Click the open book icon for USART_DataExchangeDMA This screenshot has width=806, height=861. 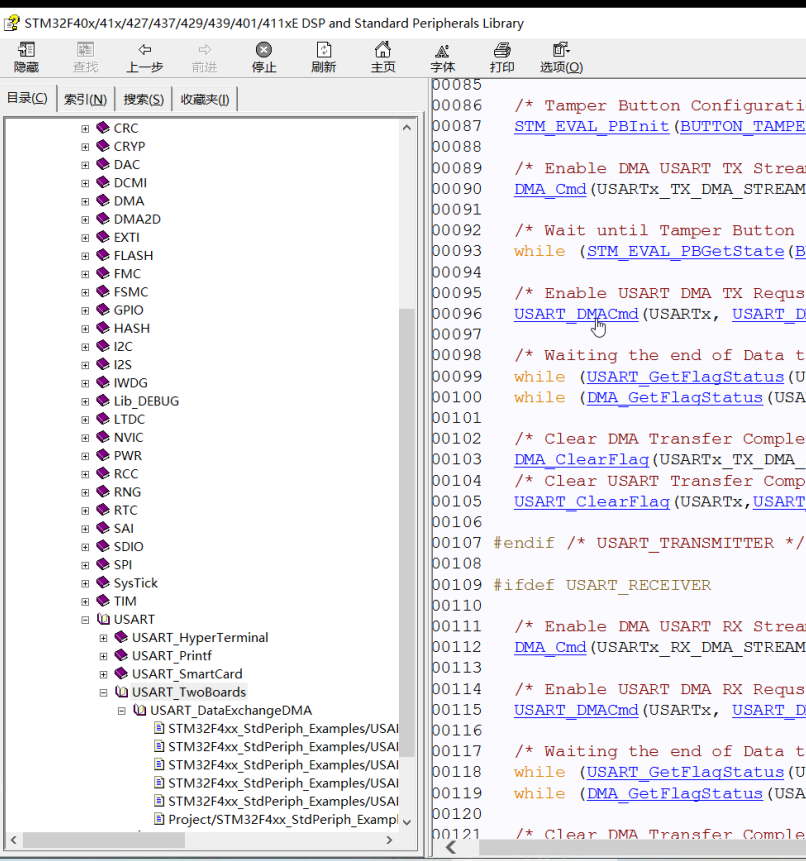(x=139, y=710)
